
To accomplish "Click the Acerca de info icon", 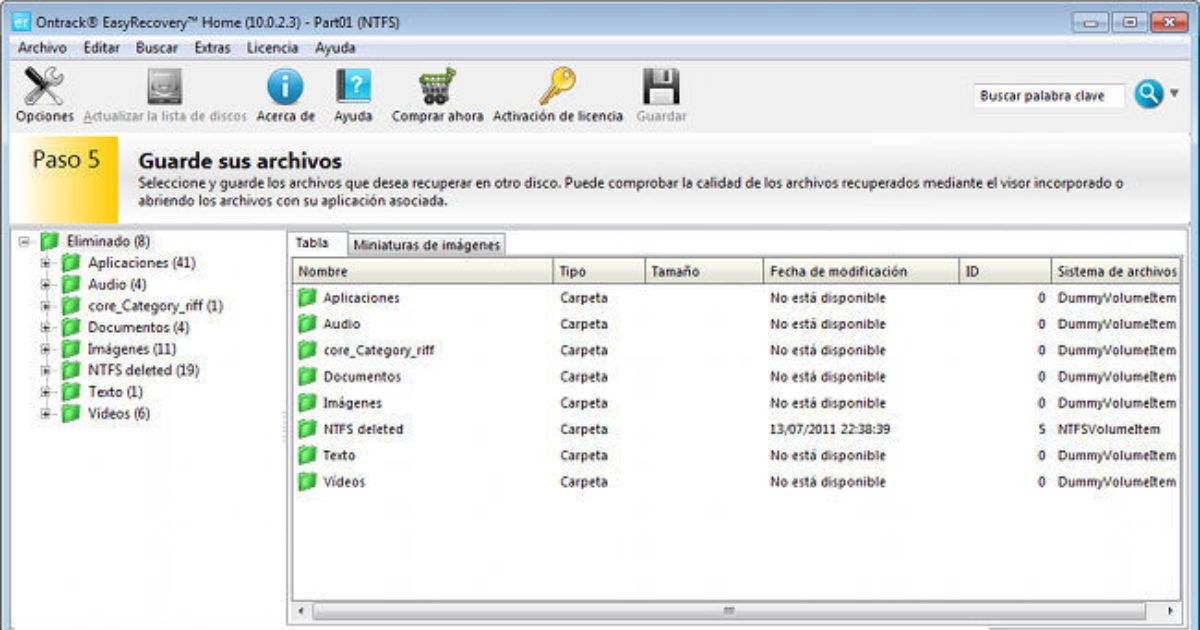I will (x=285, y=88).
